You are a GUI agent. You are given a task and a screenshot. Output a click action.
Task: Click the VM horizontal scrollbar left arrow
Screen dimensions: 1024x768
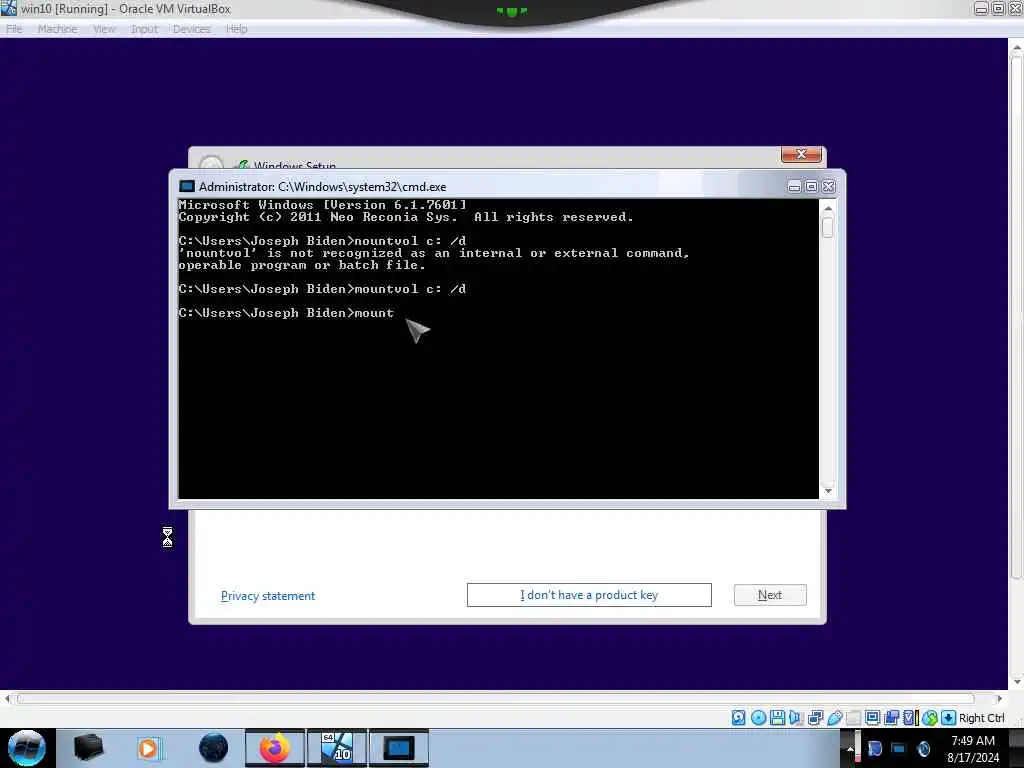(x=7, y=699)
